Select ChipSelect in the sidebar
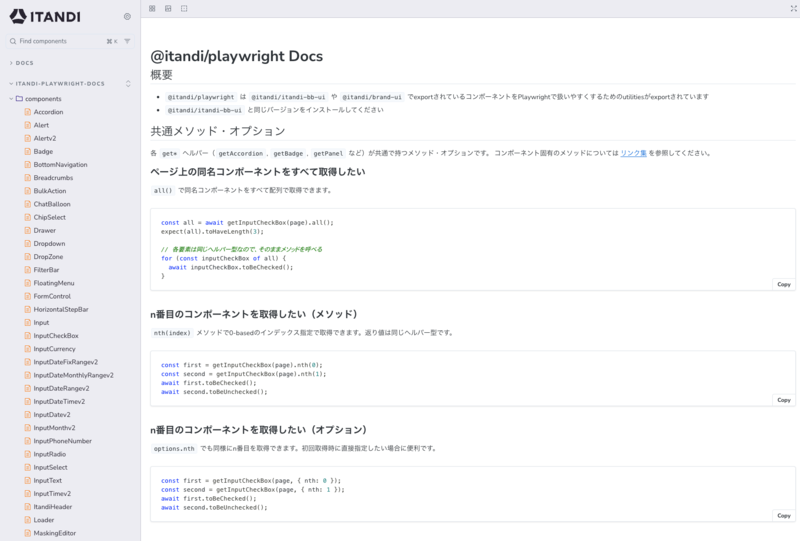The image size is (800, 541). 49,217
